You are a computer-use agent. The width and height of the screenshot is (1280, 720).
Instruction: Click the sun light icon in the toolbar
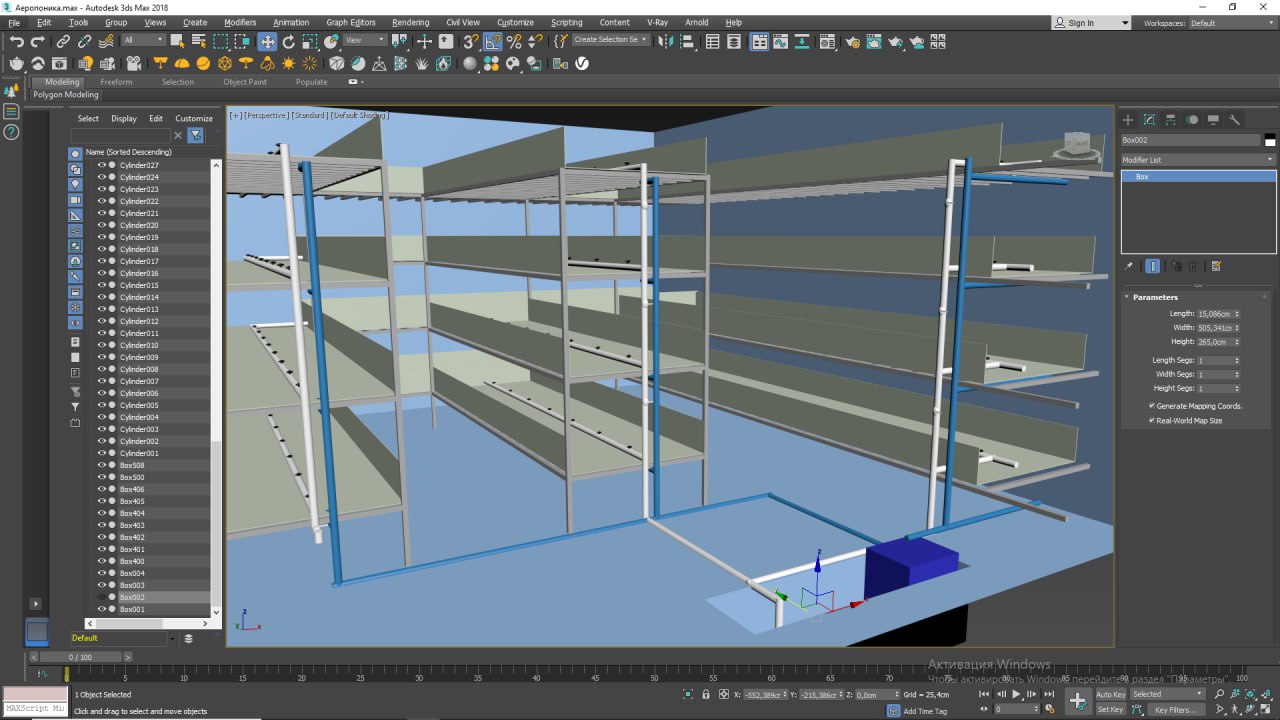pos(289,63)
